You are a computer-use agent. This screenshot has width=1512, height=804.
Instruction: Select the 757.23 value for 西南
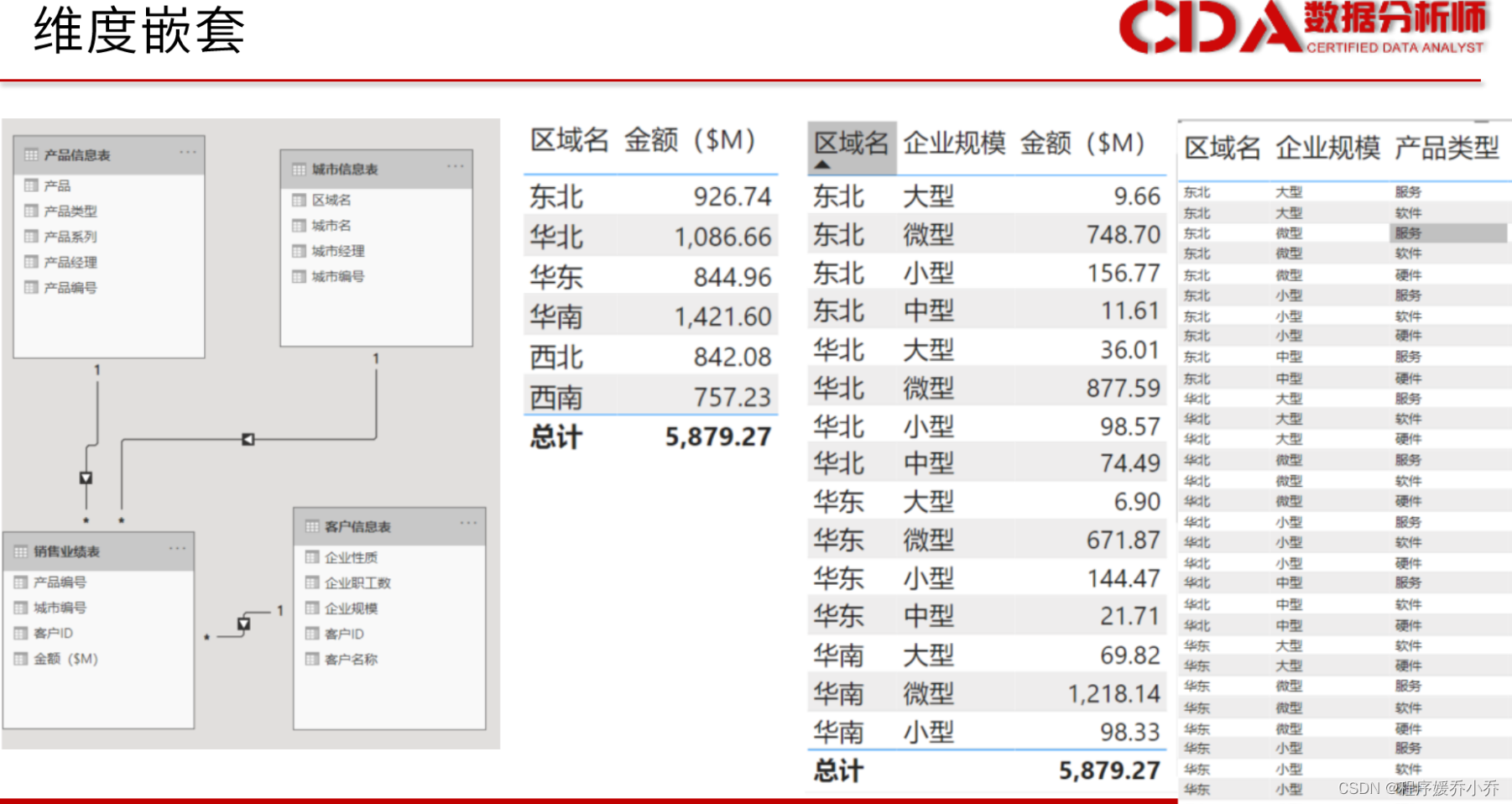(733, 397)
